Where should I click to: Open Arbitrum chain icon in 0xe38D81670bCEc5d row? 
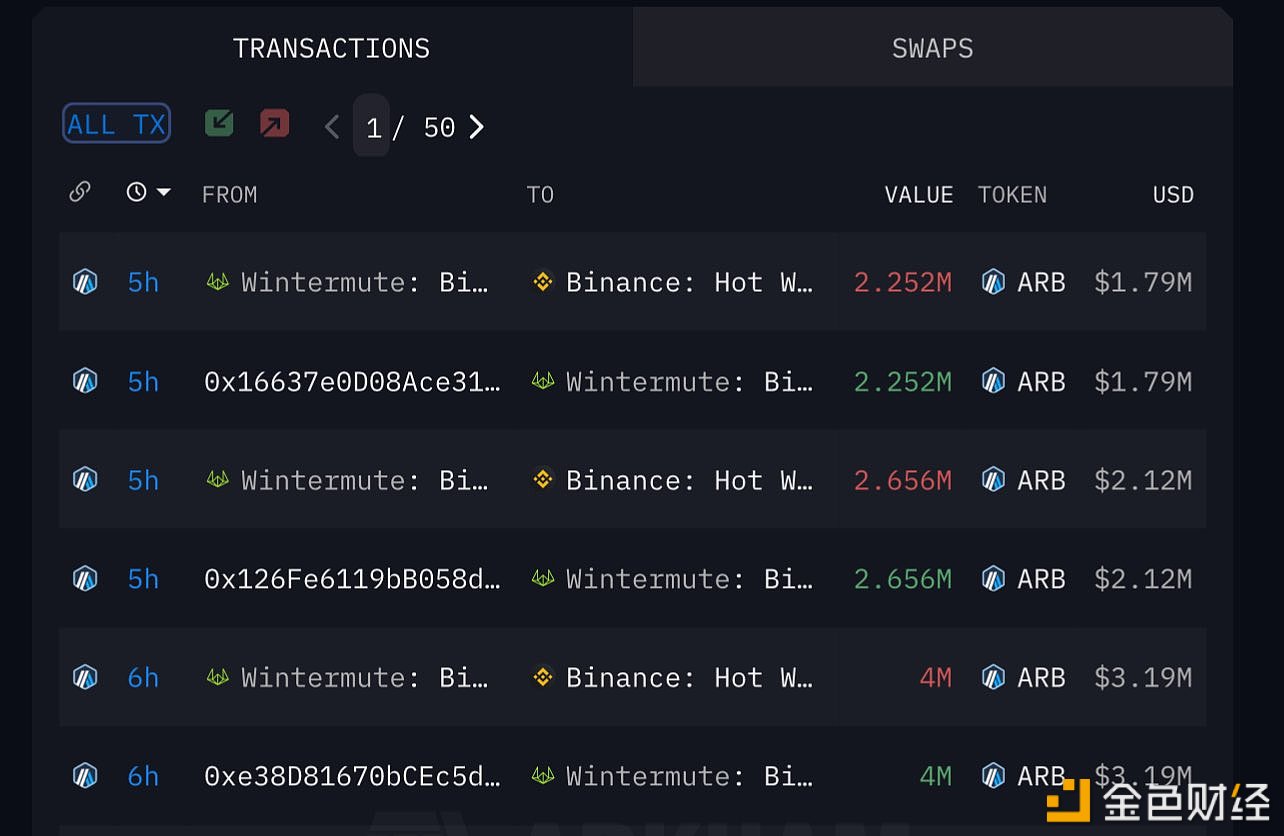pyautogui.click(x=85, y=776)
